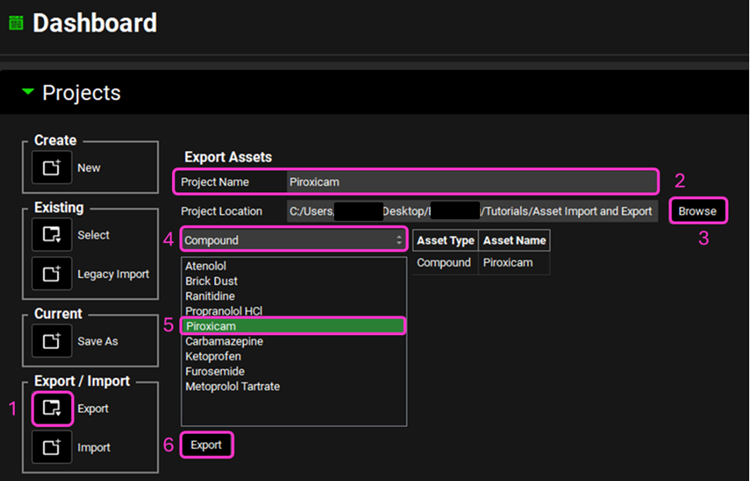Select Brick Dust from the list
Image resolution: width=750 pixels, height=481 pixels.
(x=210, y=282)
